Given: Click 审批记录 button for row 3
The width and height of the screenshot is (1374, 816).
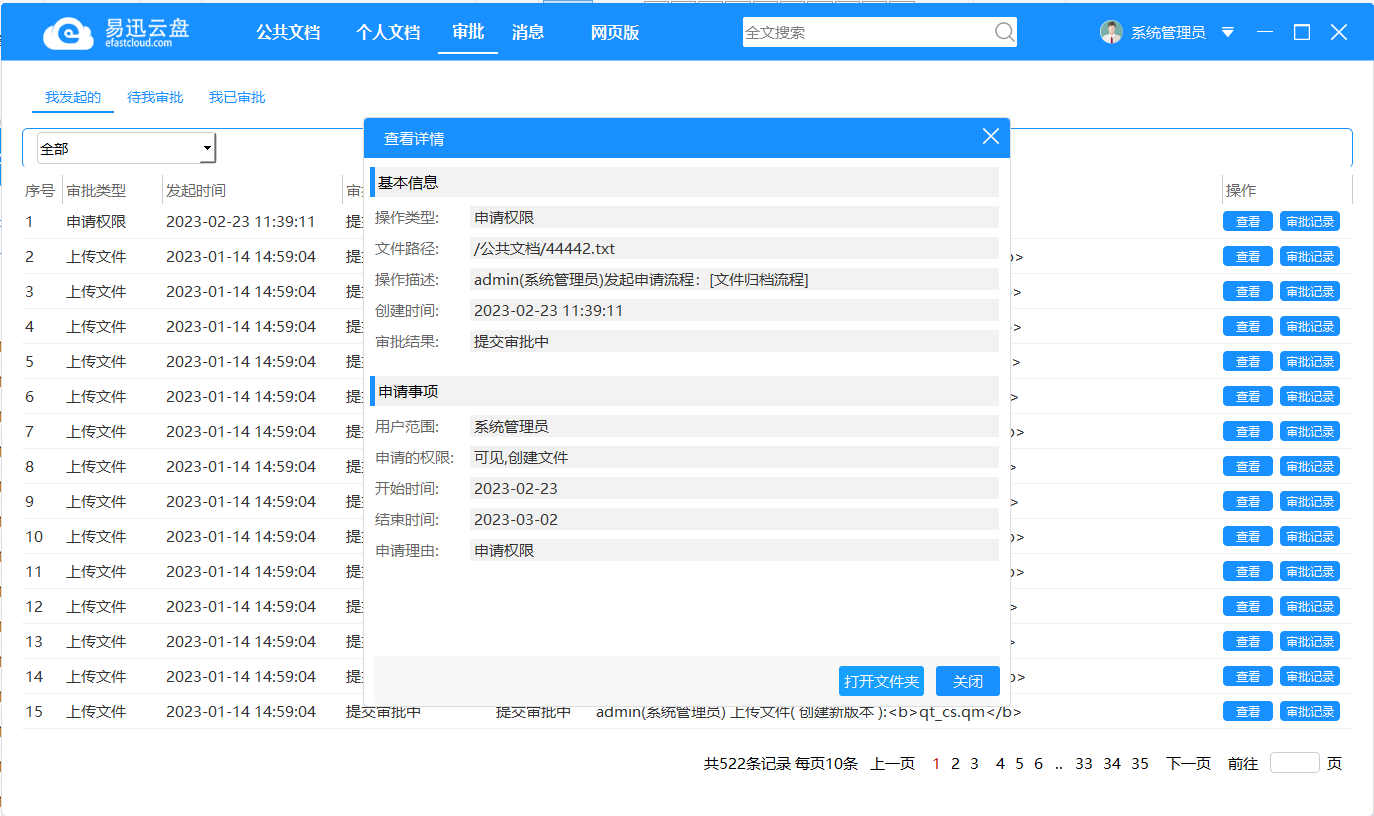Looking at the screenshot, I should (x=1310, y=292).
